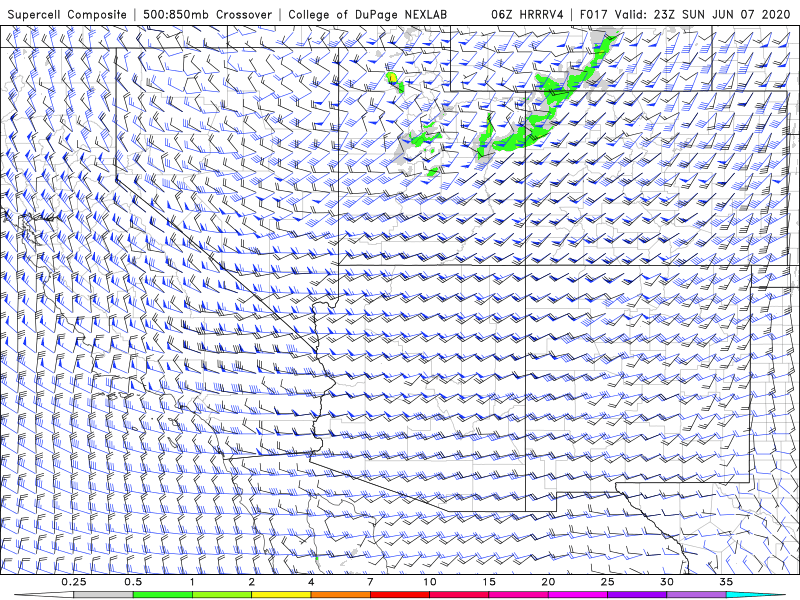Click the gray 0.25–0.5 legend swatch

(103, 595)
